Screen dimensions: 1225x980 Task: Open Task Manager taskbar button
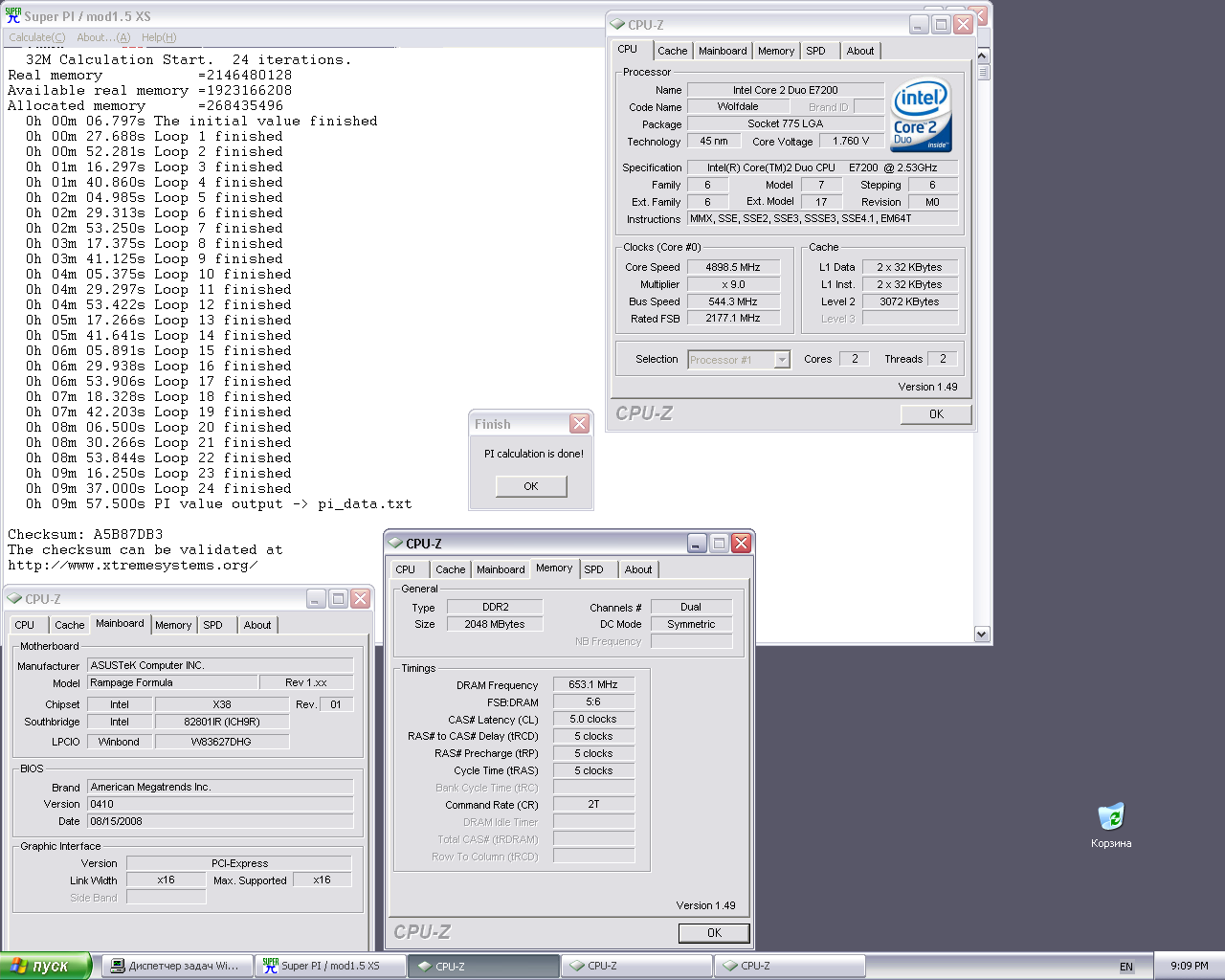(x=176, y=966)
